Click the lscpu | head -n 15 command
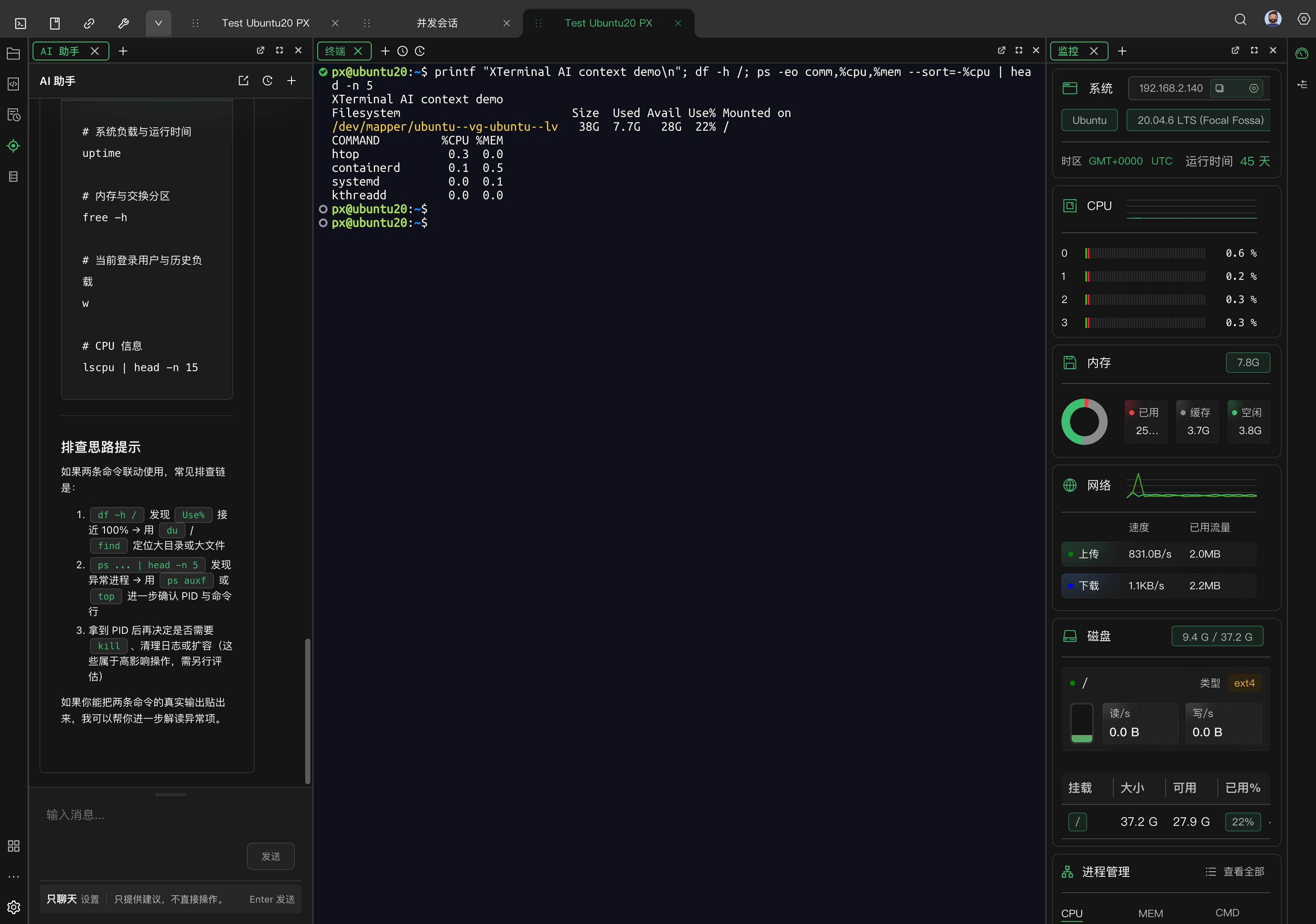Viewport: 1316px width, 924px height. click(x=141, y=367)
